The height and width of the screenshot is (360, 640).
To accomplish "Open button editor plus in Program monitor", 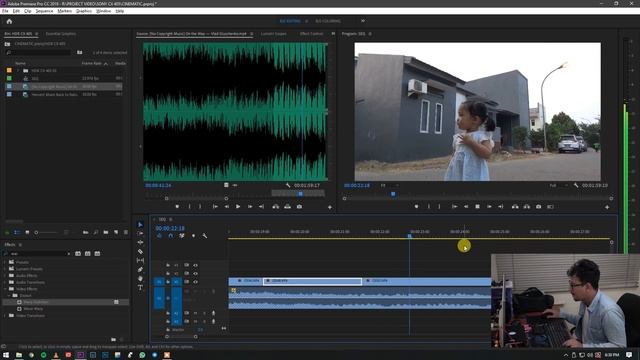I will click(x=607, y=207).
